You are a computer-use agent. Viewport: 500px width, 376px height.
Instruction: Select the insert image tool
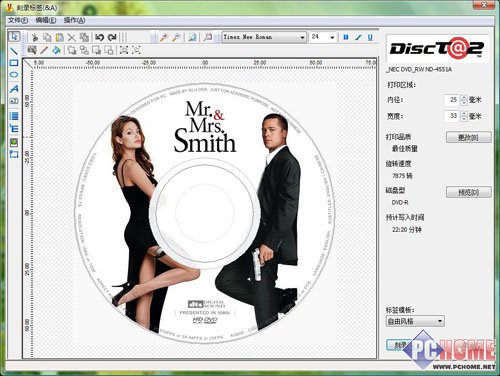(14, 143)
